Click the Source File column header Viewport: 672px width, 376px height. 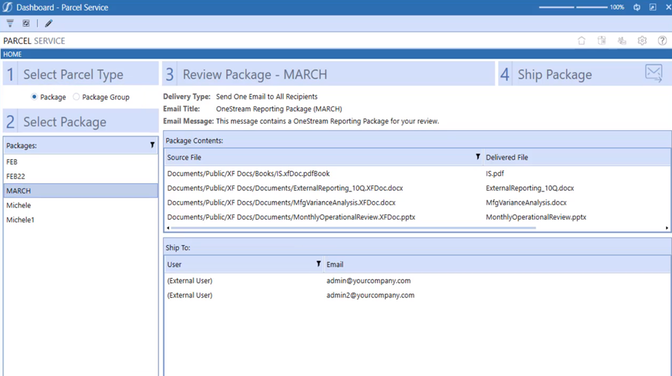[x=324, y=157]
